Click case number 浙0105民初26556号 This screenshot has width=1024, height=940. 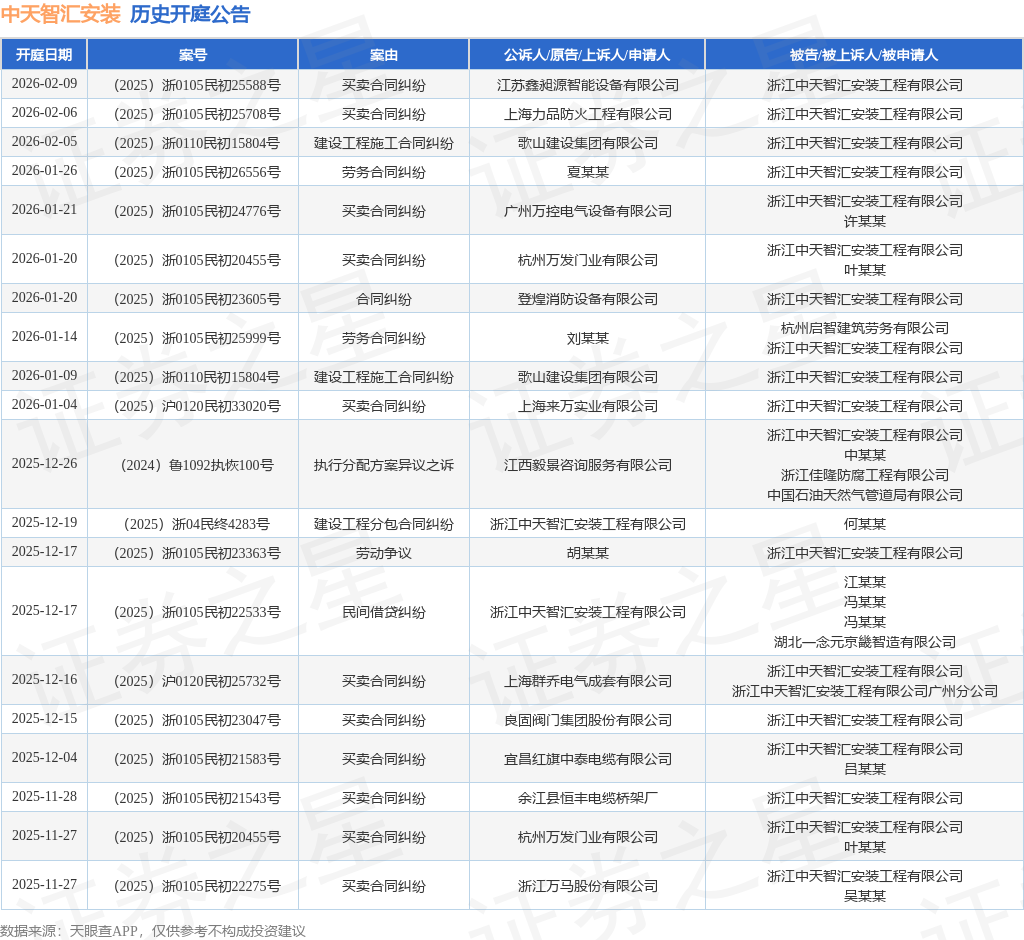[x=197, y=172]
